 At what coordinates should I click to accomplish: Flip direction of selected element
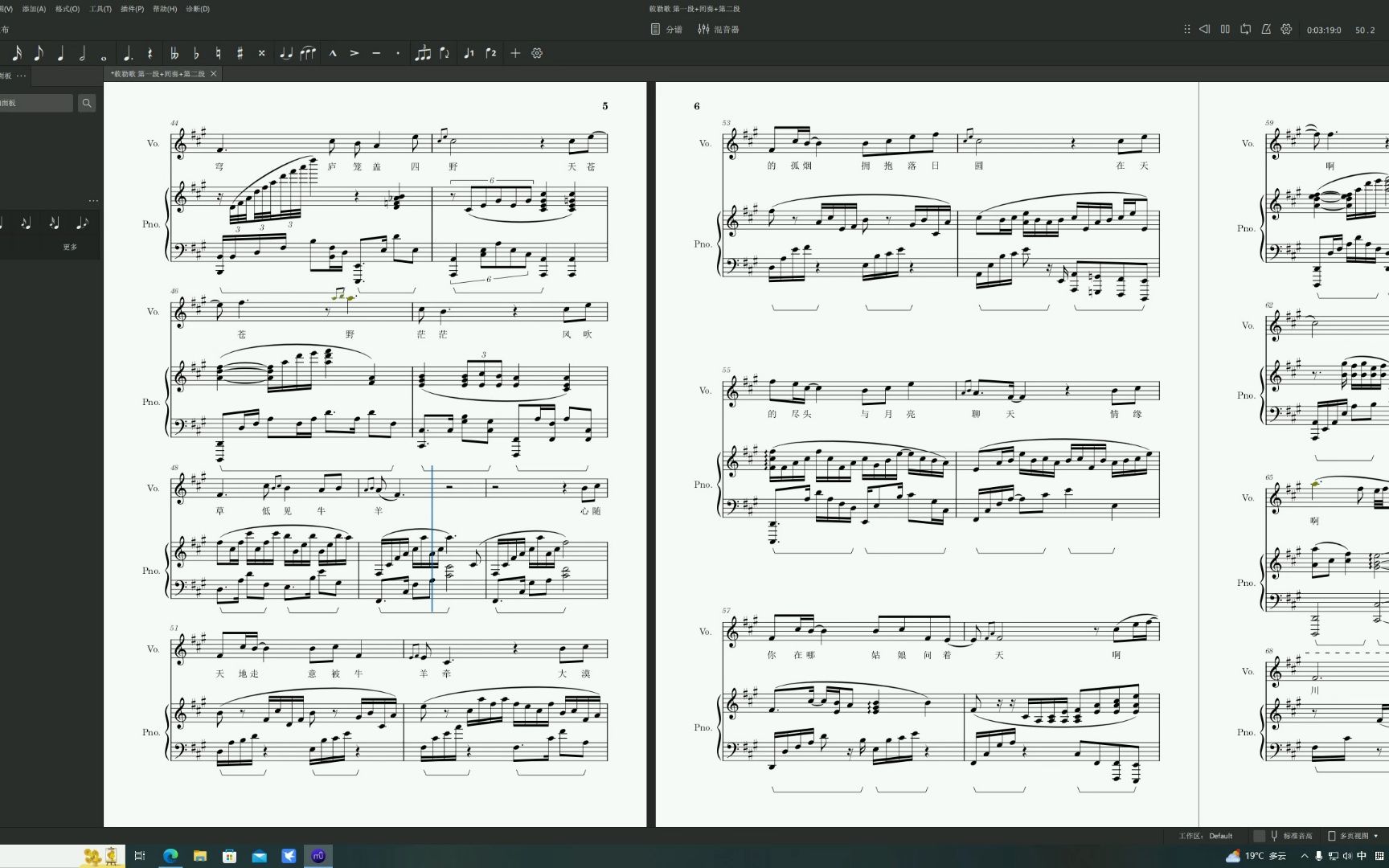pyautogui.click(x=445, y=53)
